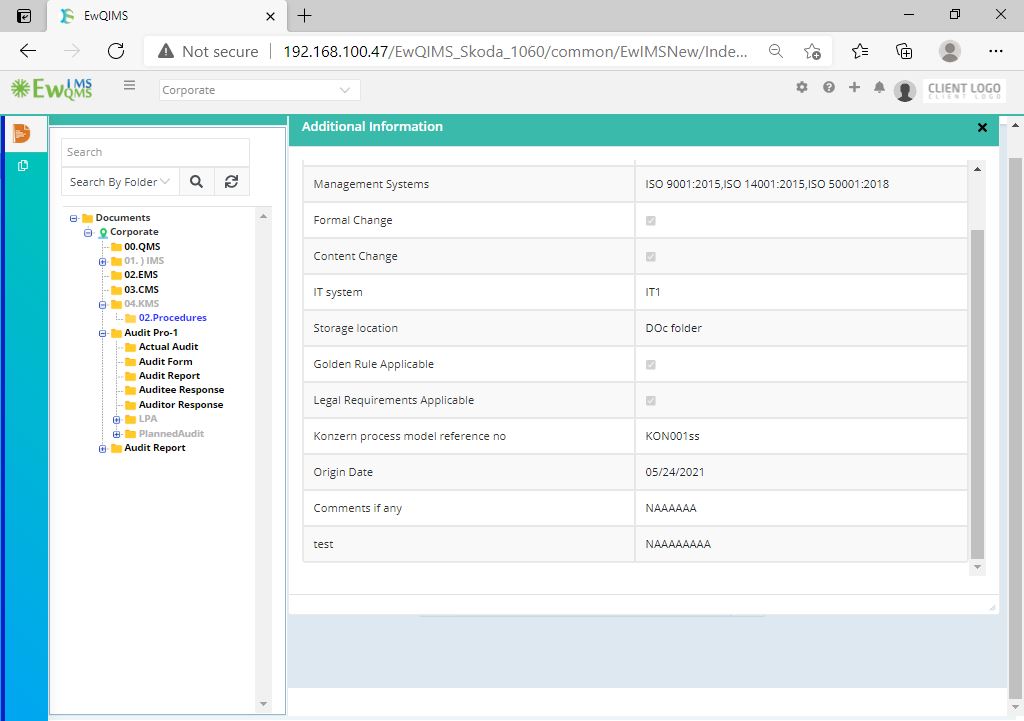
Task: Open browser zoom magnifier icon
Action: click(776, 51)
